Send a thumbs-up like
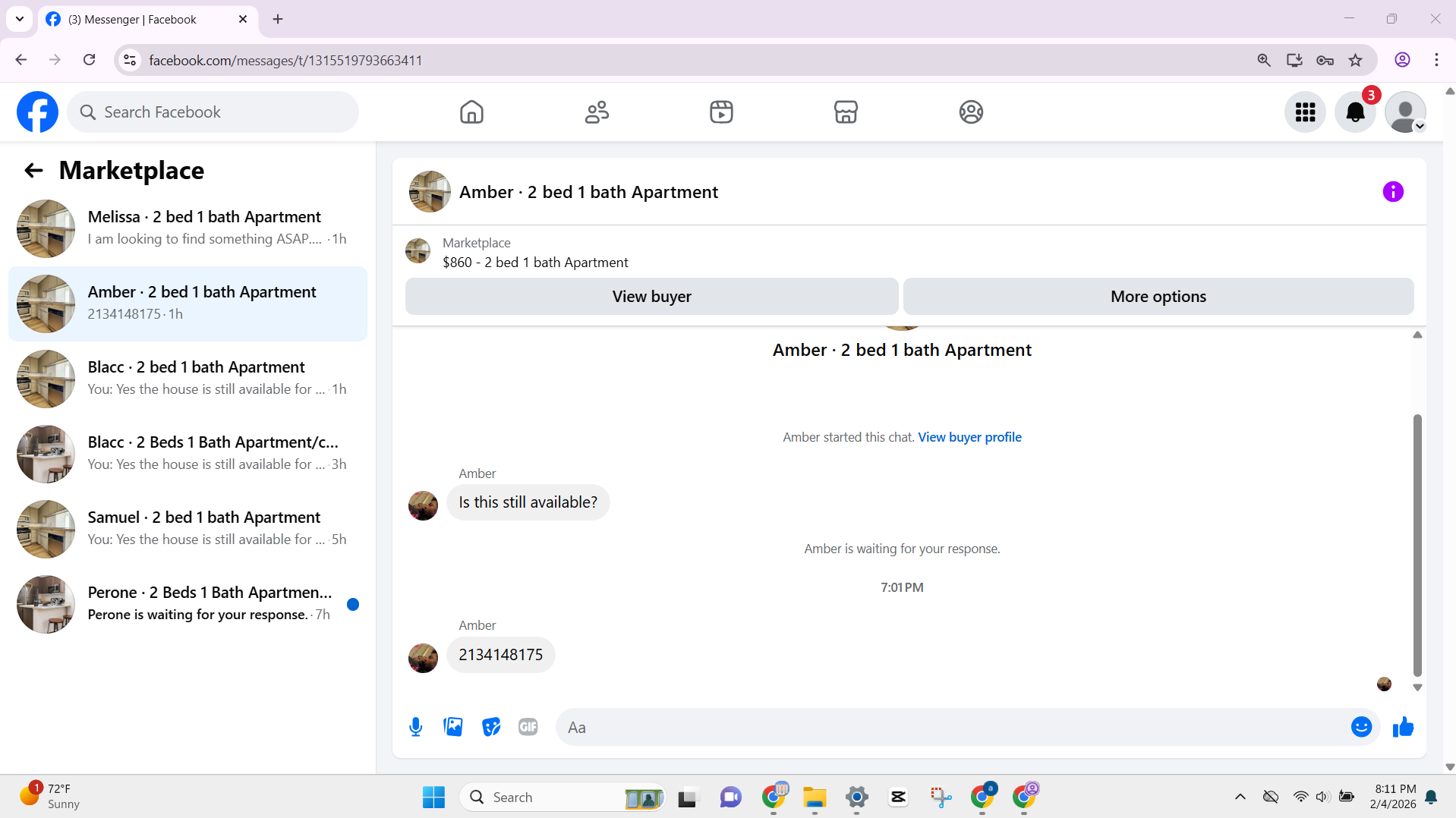This screenshot has height=818, width=1456. tap(1403, 727)
